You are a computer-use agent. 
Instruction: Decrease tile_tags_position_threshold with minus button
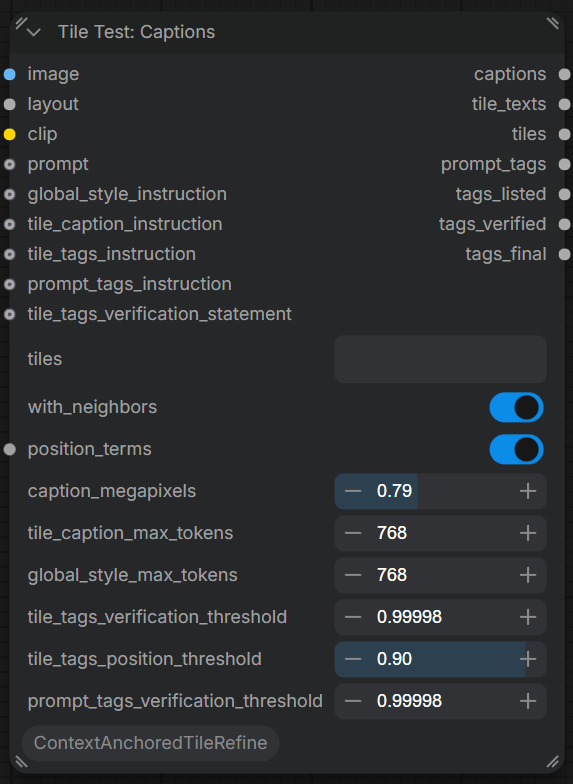[x=353, y=660]
